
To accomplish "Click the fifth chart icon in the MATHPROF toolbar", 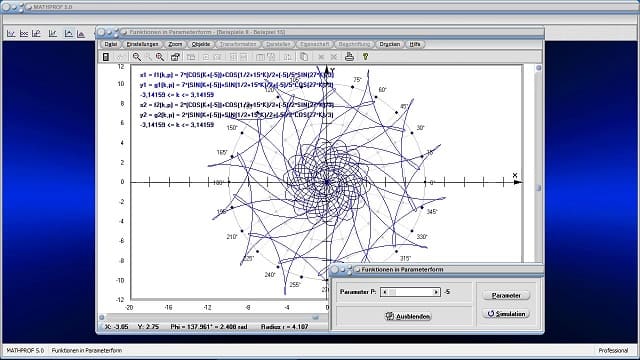I will (68, 33).
